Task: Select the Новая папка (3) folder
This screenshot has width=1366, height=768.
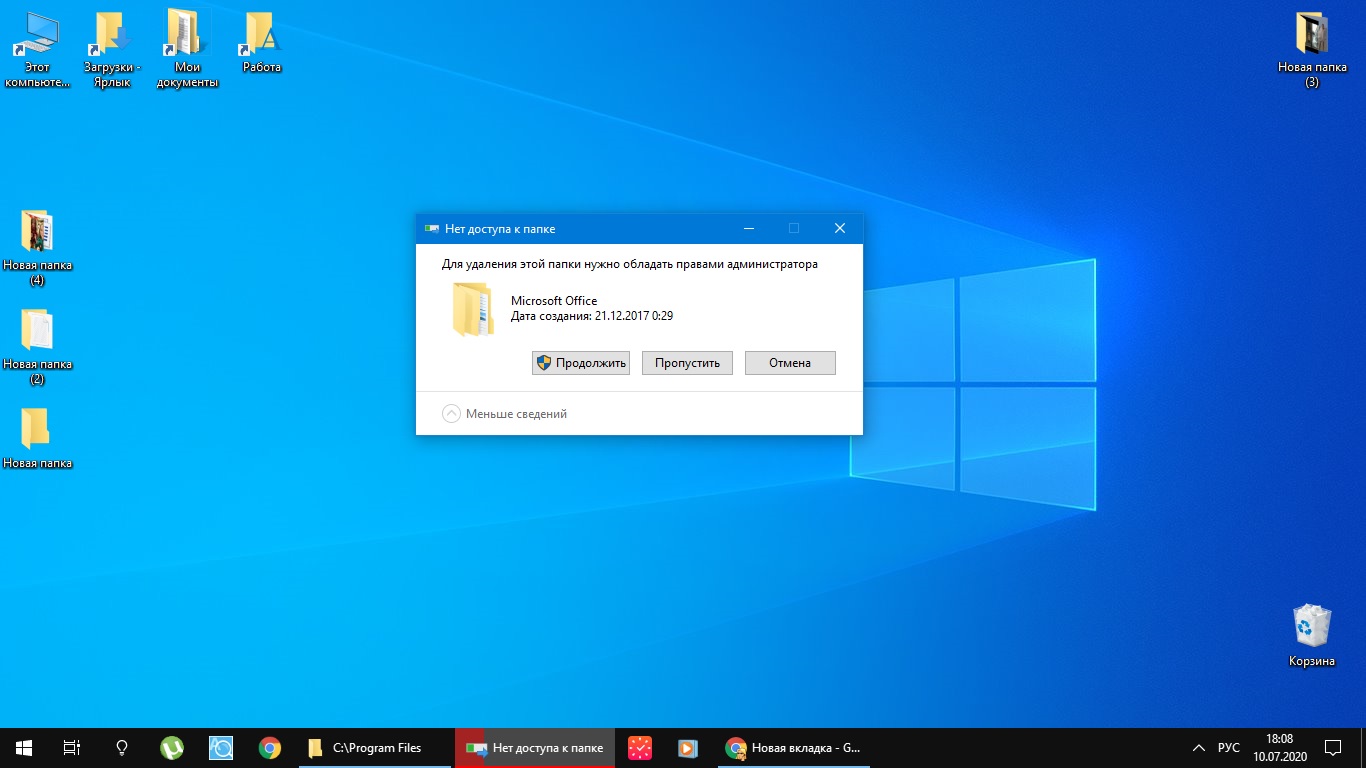Action: [x=1311, y=50]
